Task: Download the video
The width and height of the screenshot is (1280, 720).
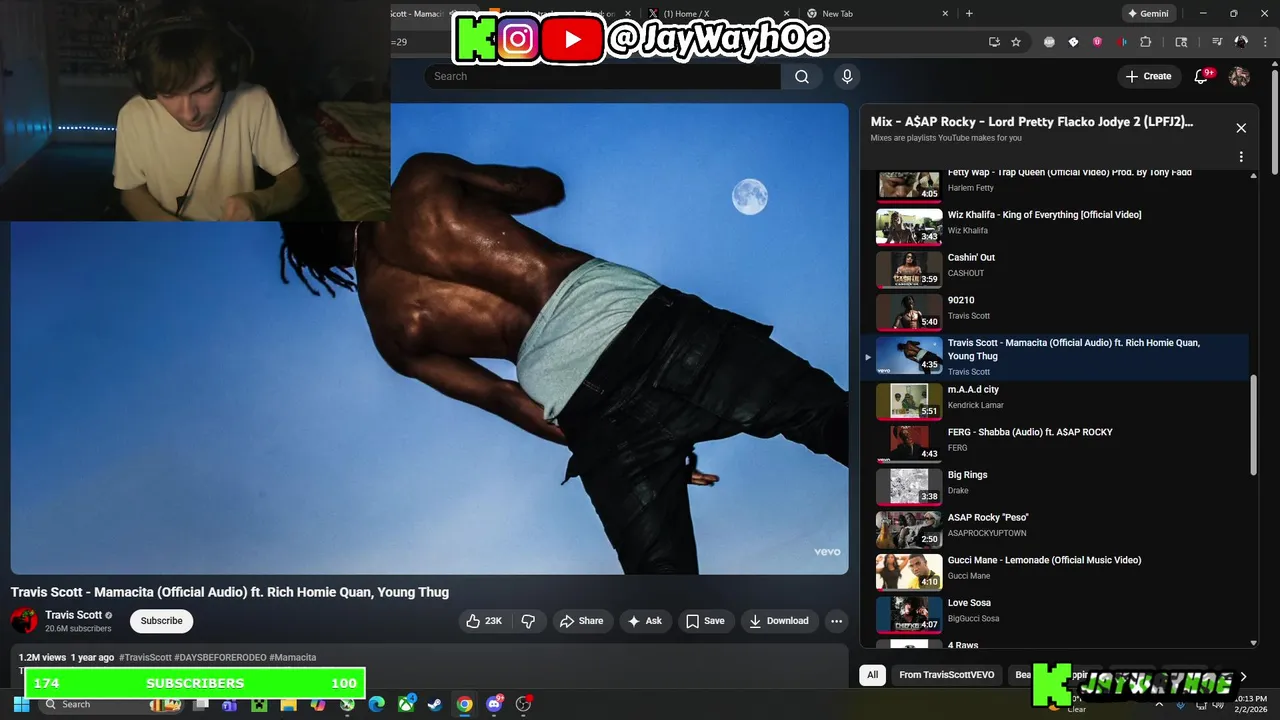Action: pos(779,621)
